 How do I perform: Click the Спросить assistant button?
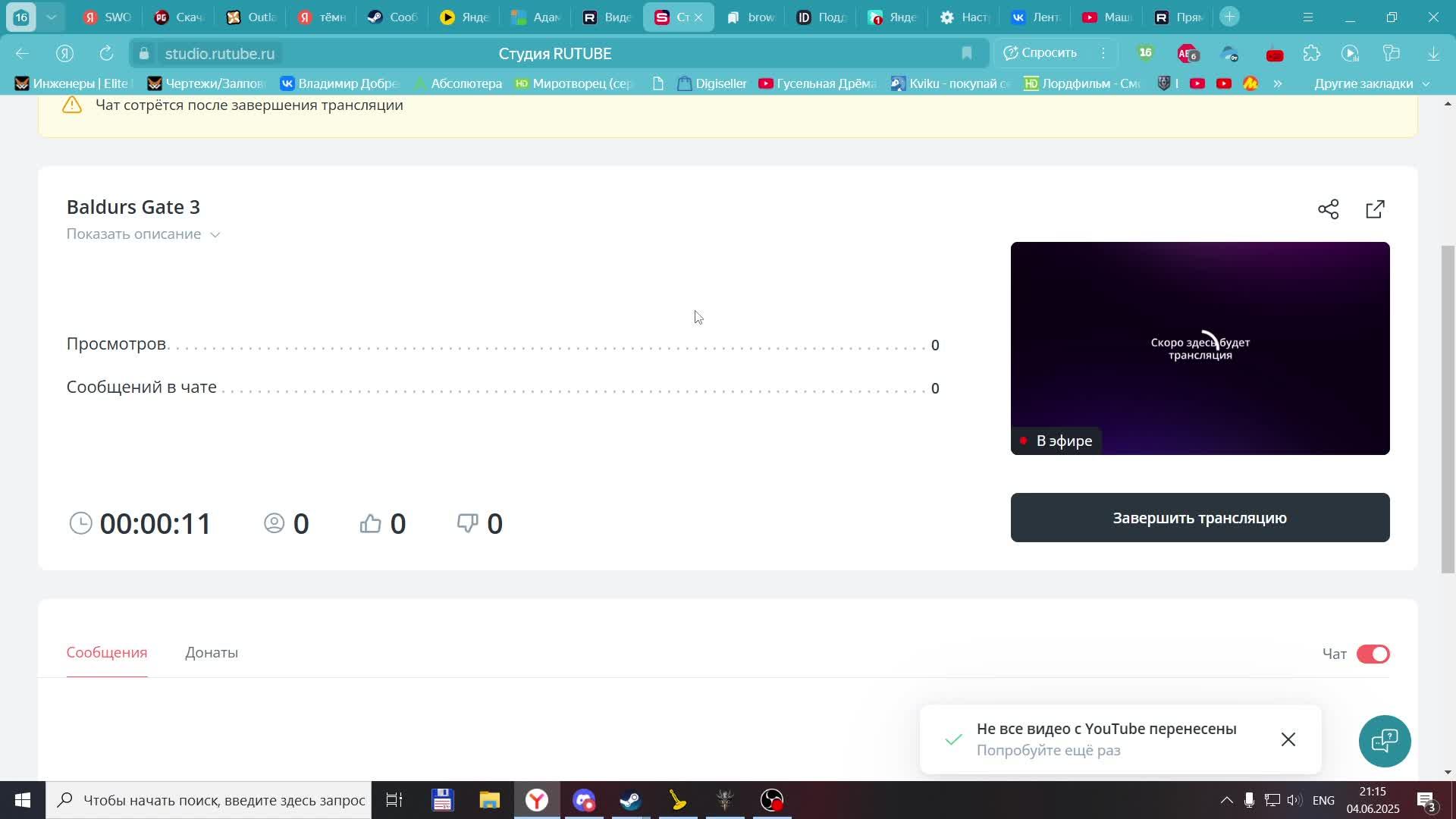click(1040, 53)
